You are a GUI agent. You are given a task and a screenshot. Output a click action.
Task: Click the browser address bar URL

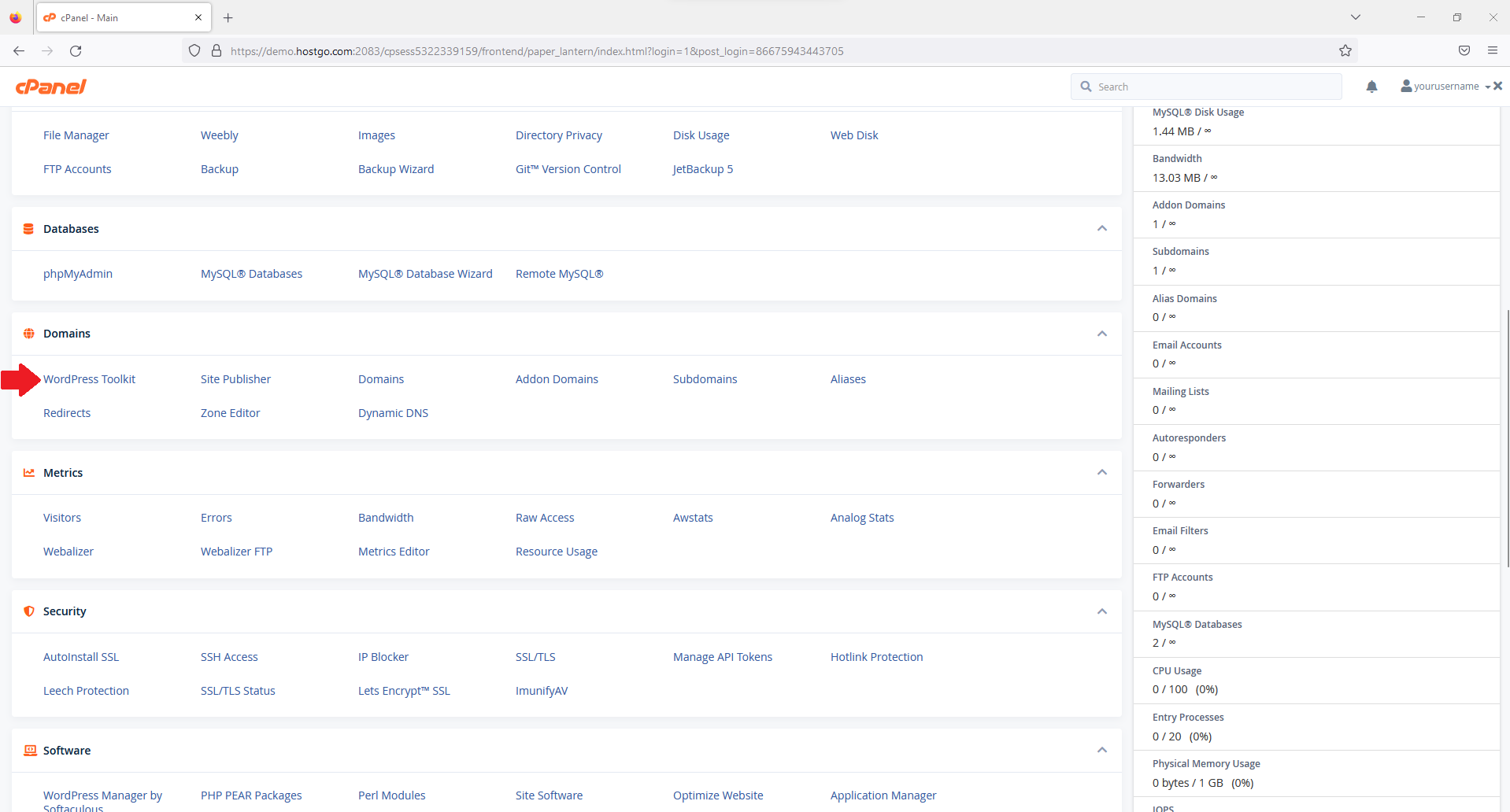tap(535, 51)
